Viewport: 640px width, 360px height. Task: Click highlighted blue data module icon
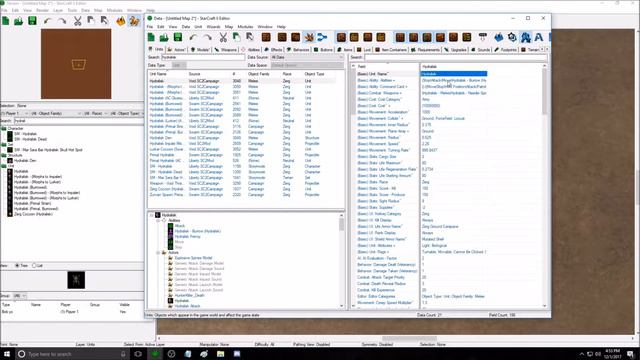click(525, 37)
